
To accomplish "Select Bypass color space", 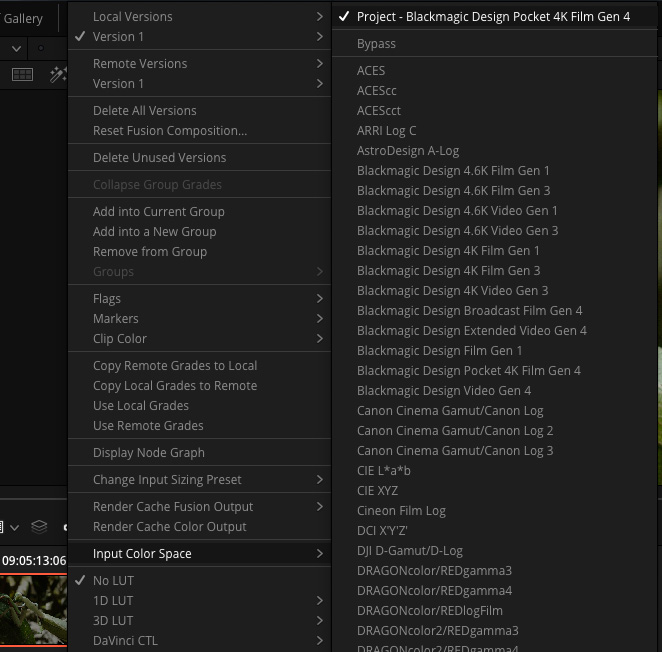I will [x=494, y=43].
